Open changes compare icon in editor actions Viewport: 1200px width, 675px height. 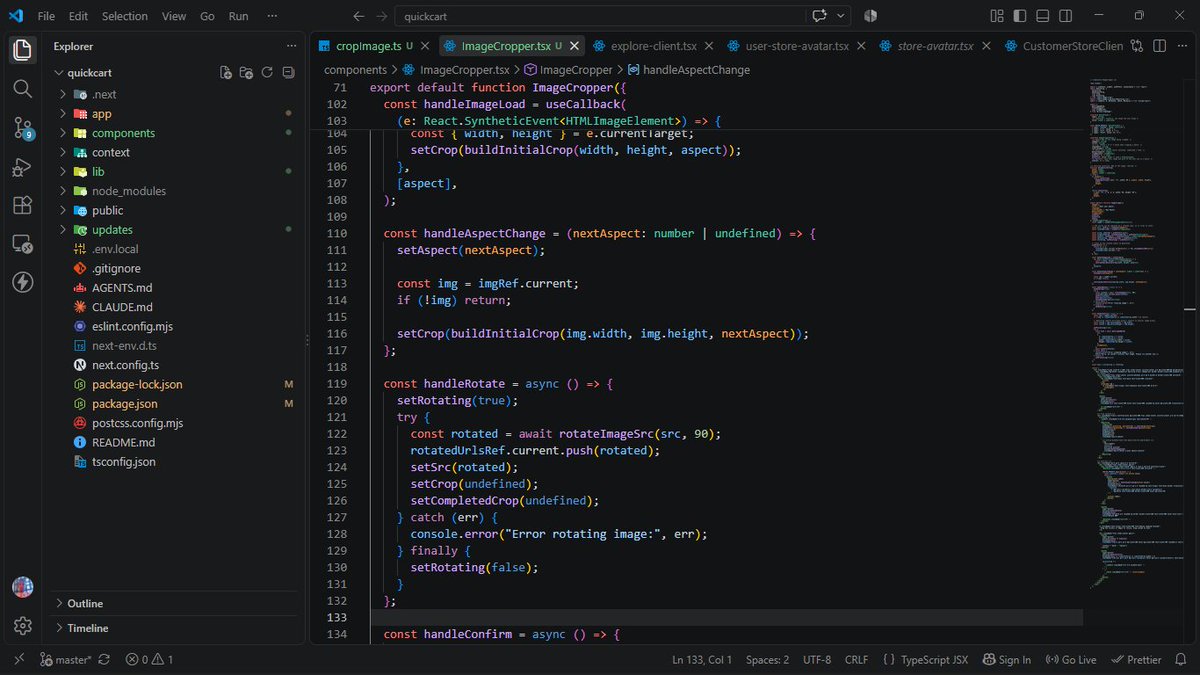tap(1139, 46)
